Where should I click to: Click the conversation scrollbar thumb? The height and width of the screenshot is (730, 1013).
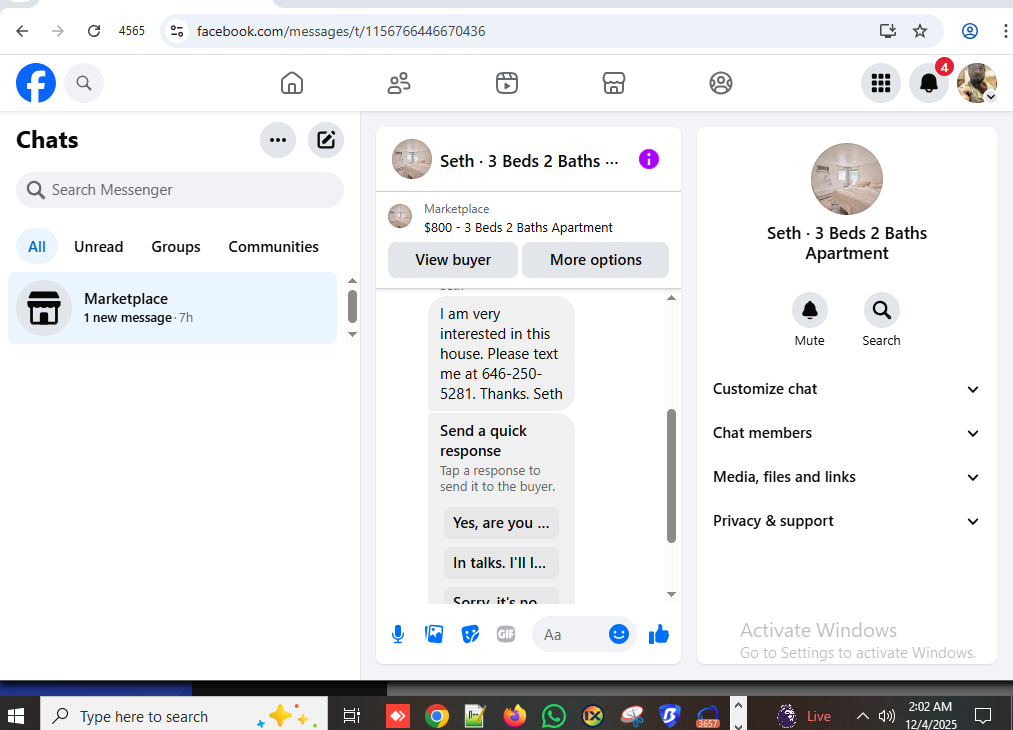671,475
